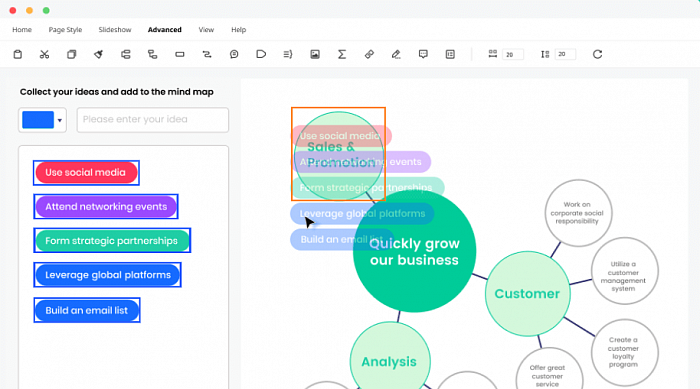Insert a hyperlink with link icon
The height and width of the screenshot is (389, 700).
(369, 54)
